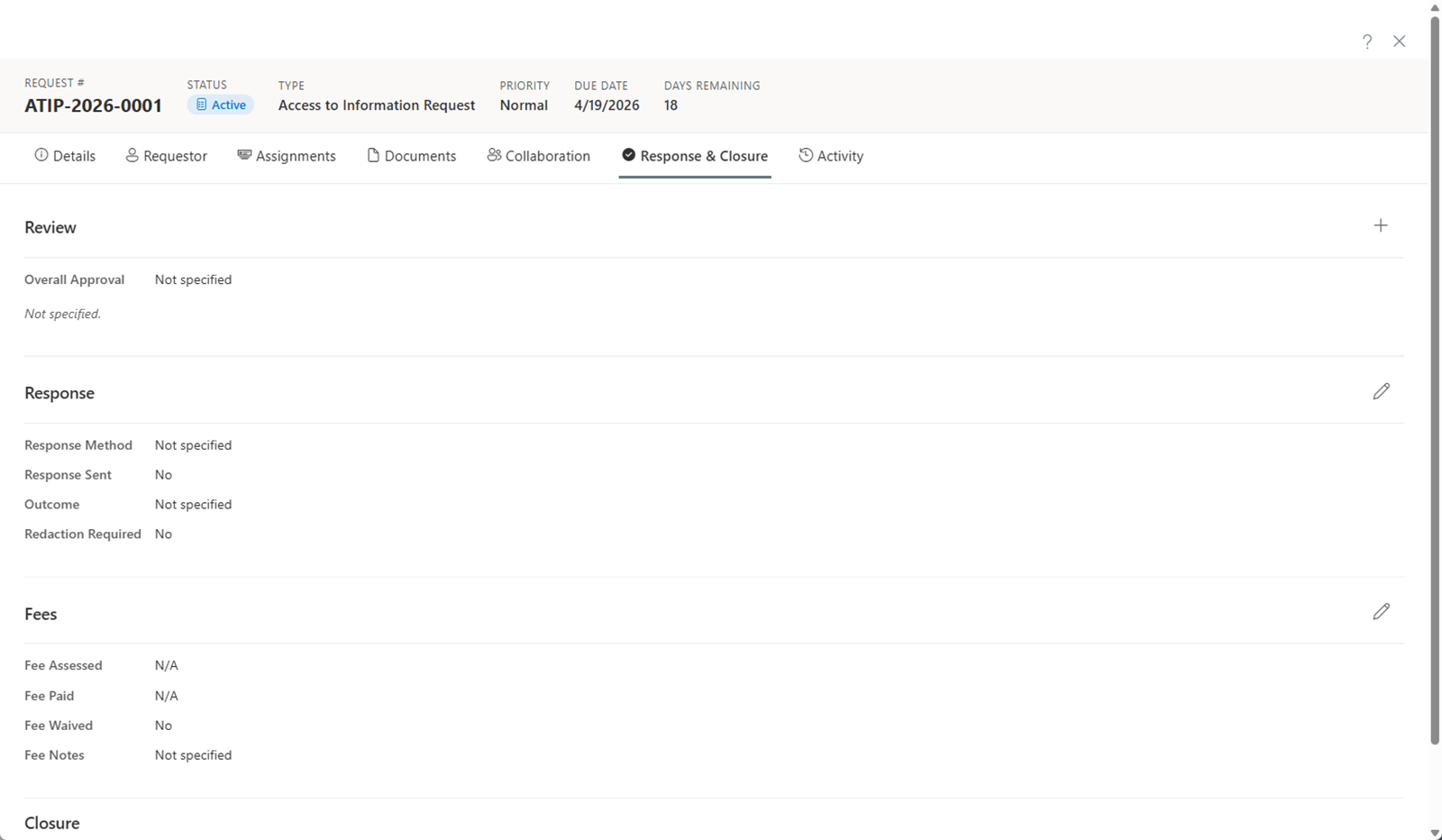Screen dimensions: 1442x840
Task: Add a new review with plus icon
Action: coord(1380,226)
